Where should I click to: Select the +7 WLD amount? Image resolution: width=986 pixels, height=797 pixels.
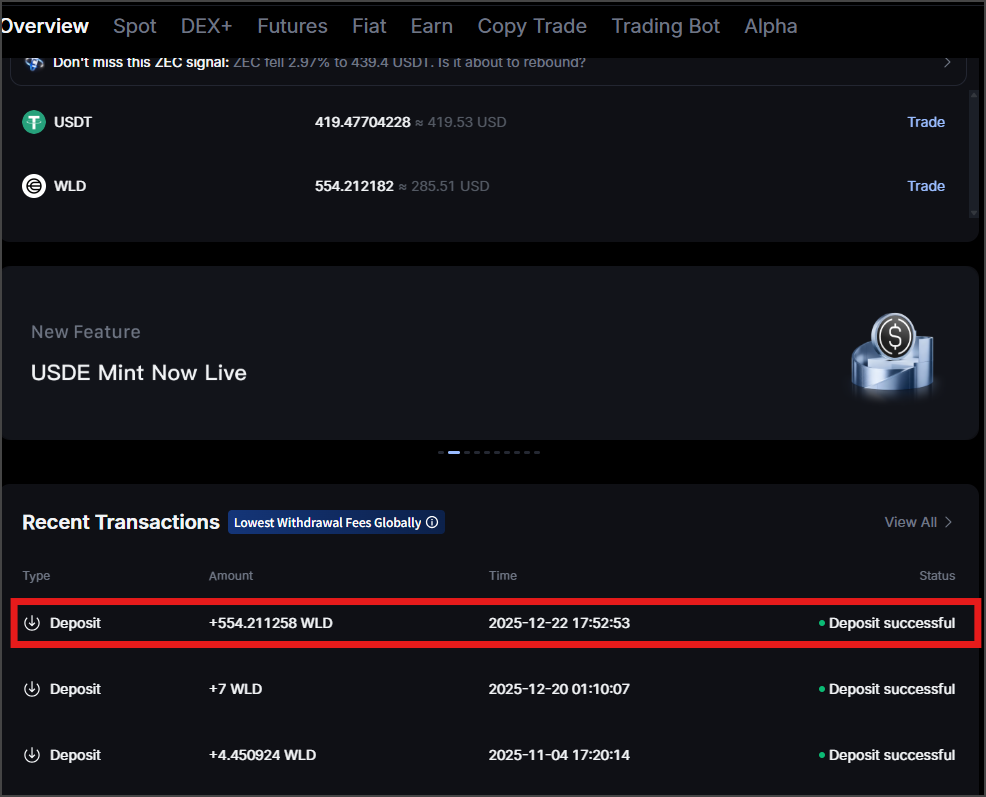pos(236,689)
